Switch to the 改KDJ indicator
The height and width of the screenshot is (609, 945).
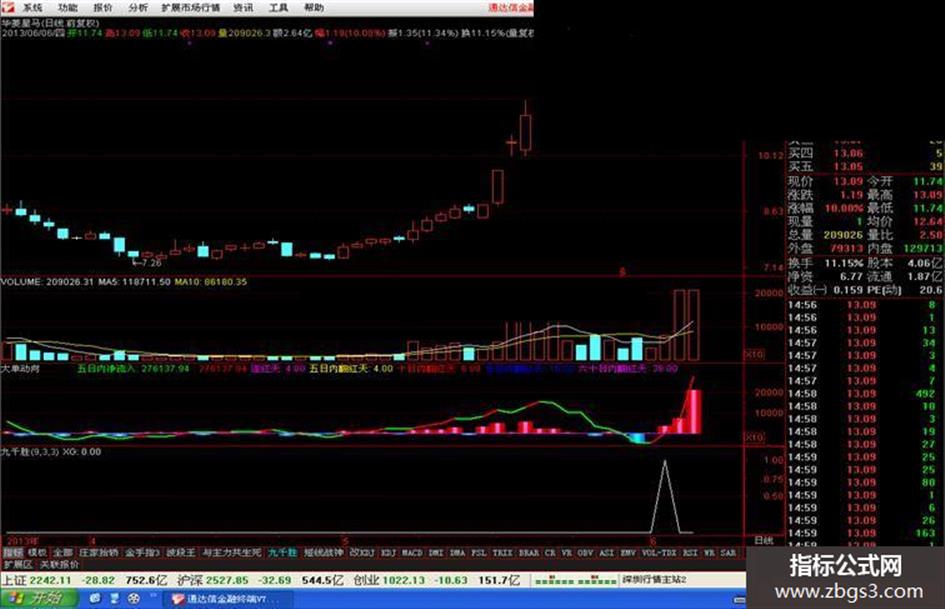point(362,552)
